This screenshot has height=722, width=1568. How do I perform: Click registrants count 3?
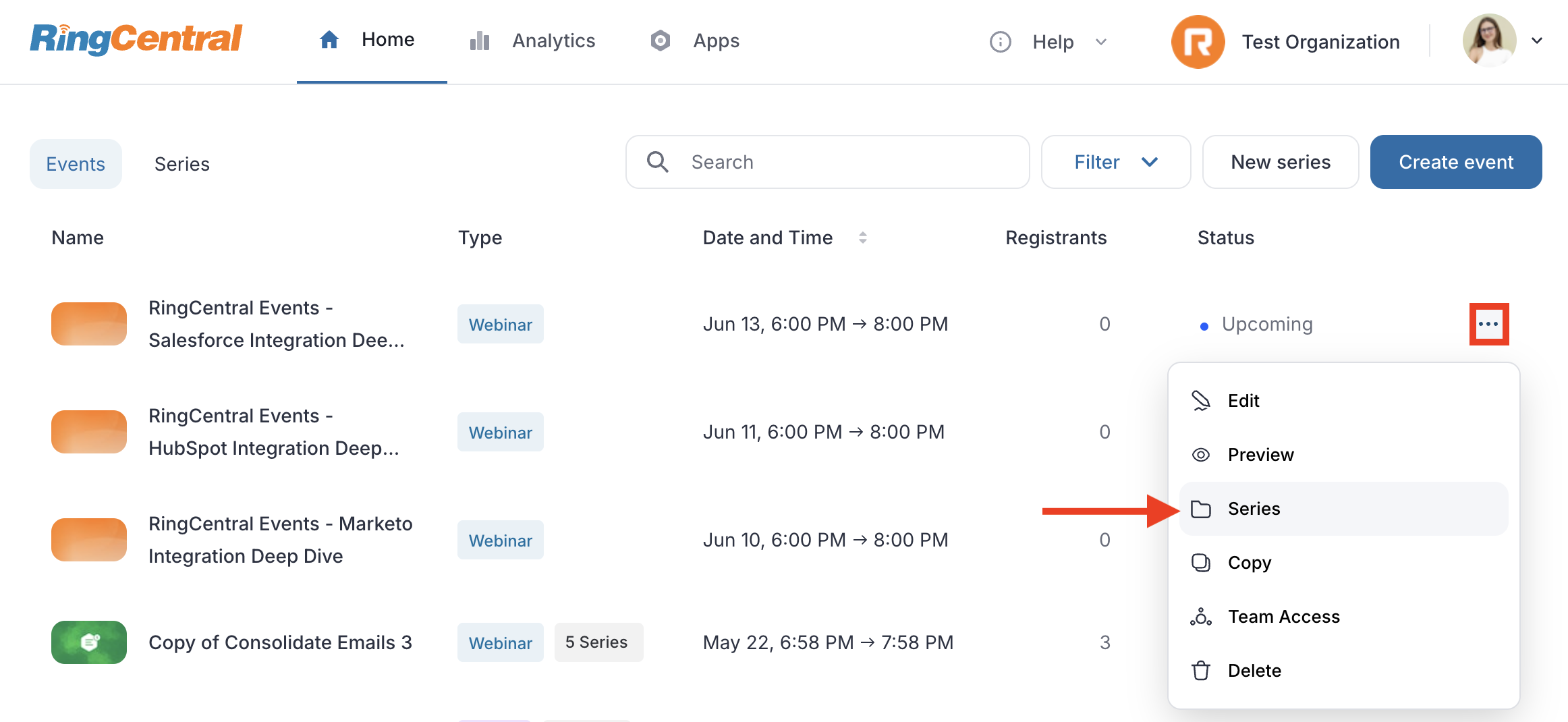click(1104, 642)
